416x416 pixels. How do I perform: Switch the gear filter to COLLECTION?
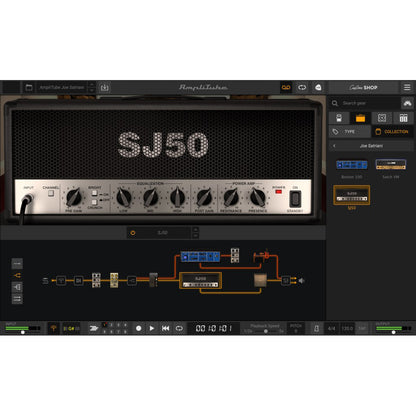coord(392,132)
